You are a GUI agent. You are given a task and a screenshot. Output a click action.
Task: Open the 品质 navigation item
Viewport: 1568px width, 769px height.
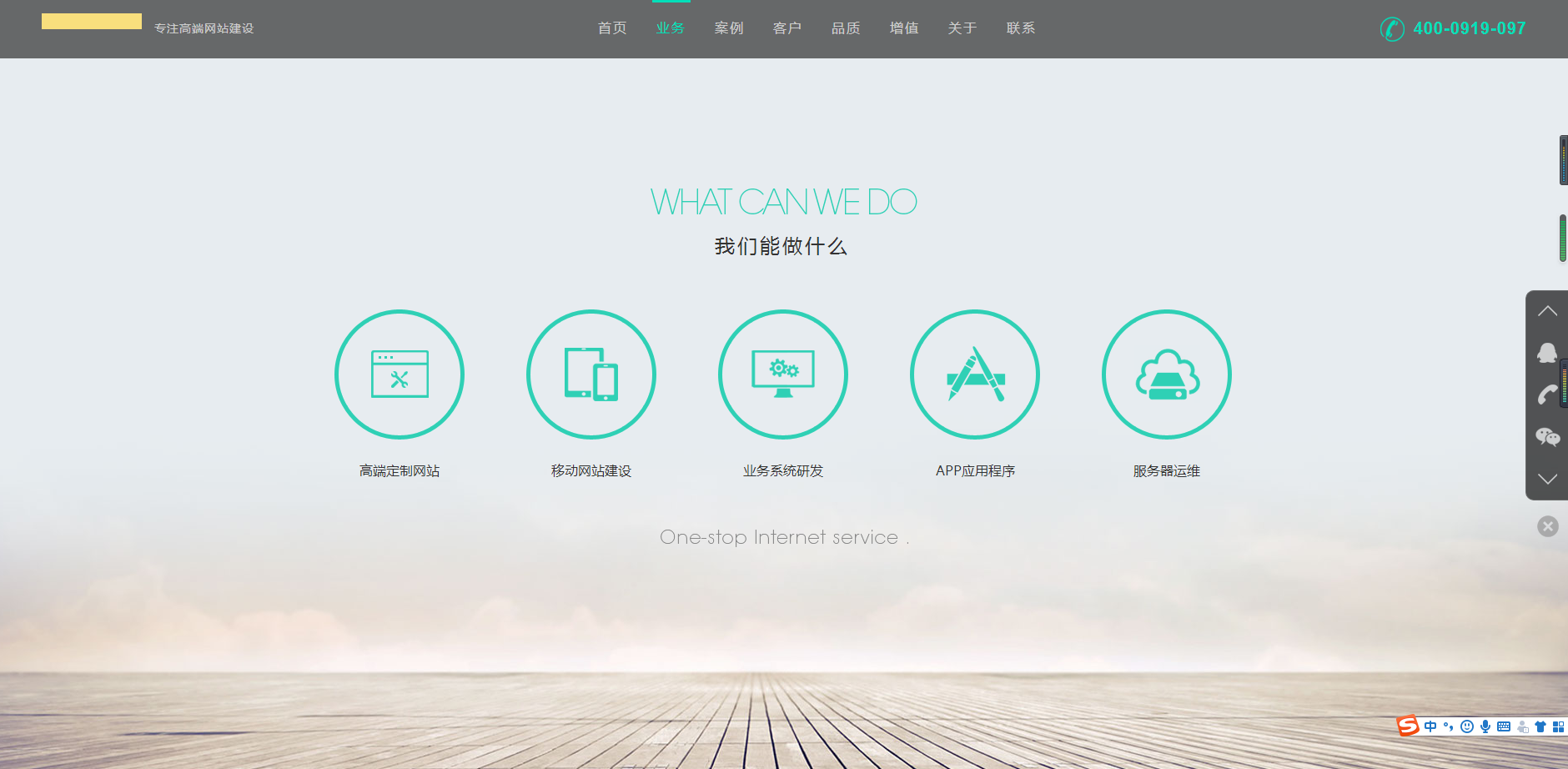846,28
